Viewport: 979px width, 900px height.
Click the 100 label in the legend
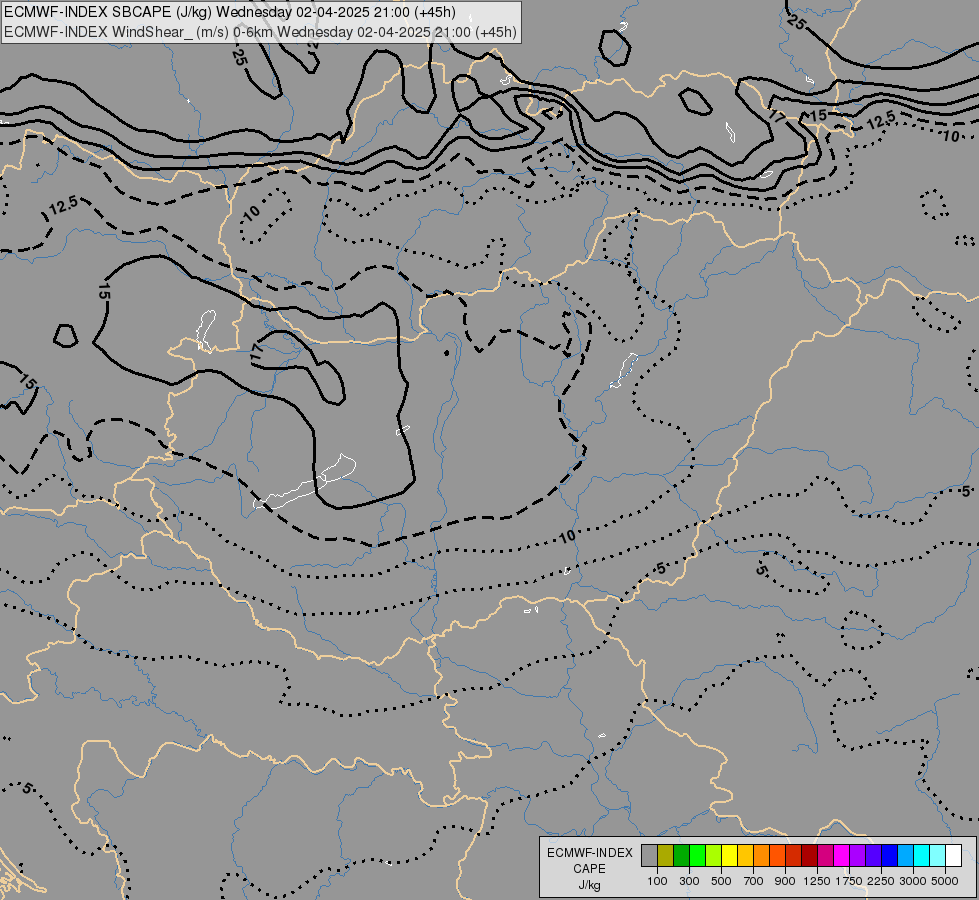(x=657, y=881)
